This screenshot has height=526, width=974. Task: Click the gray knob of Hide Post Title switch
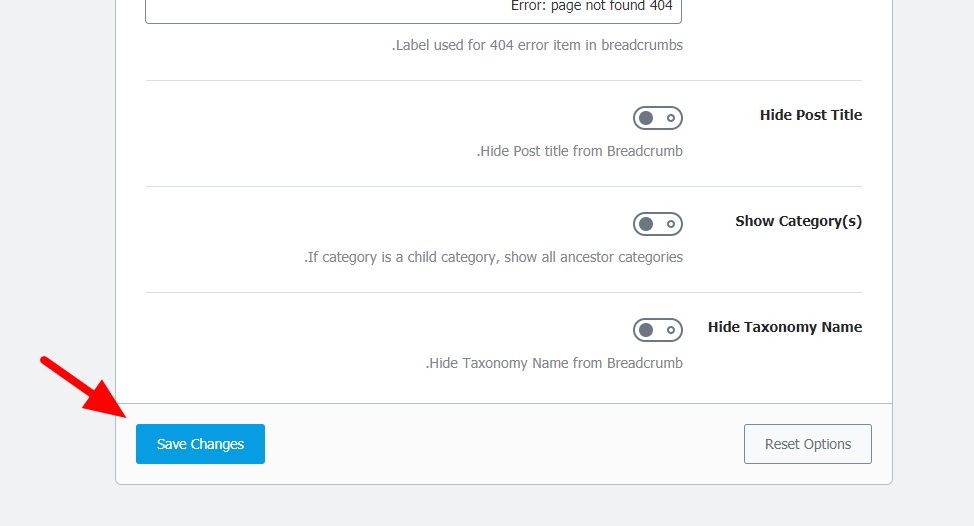(646, 118)
